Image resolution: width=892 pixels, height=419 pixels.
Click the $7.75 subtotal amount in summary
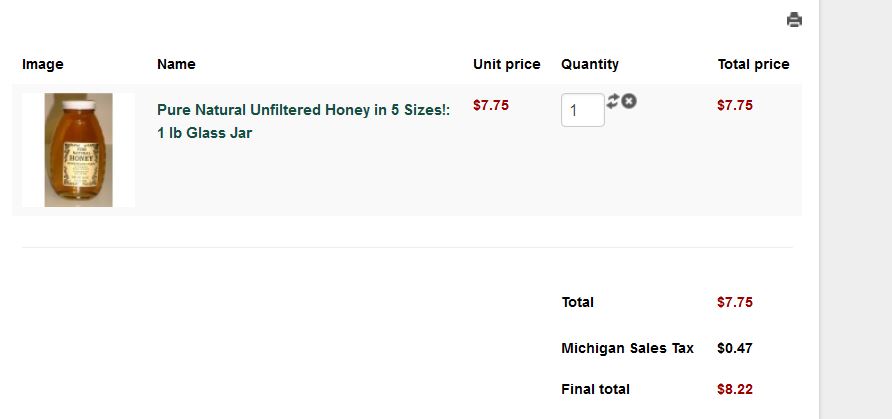click(x=735, y=302)
